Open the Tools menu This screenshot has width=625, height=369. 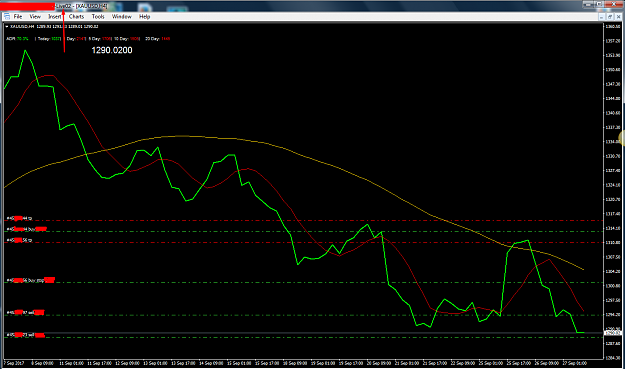[x=98, y=17]
